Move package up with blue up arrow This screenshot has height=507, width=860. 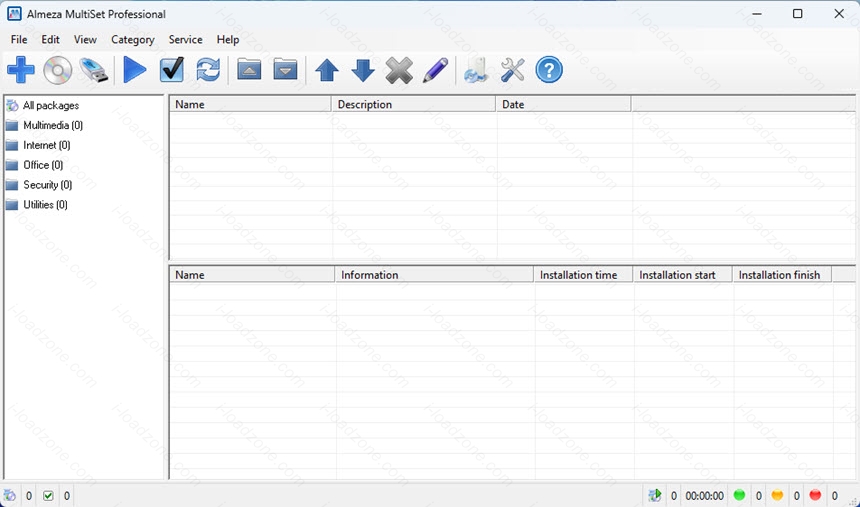tap(327, 70)
